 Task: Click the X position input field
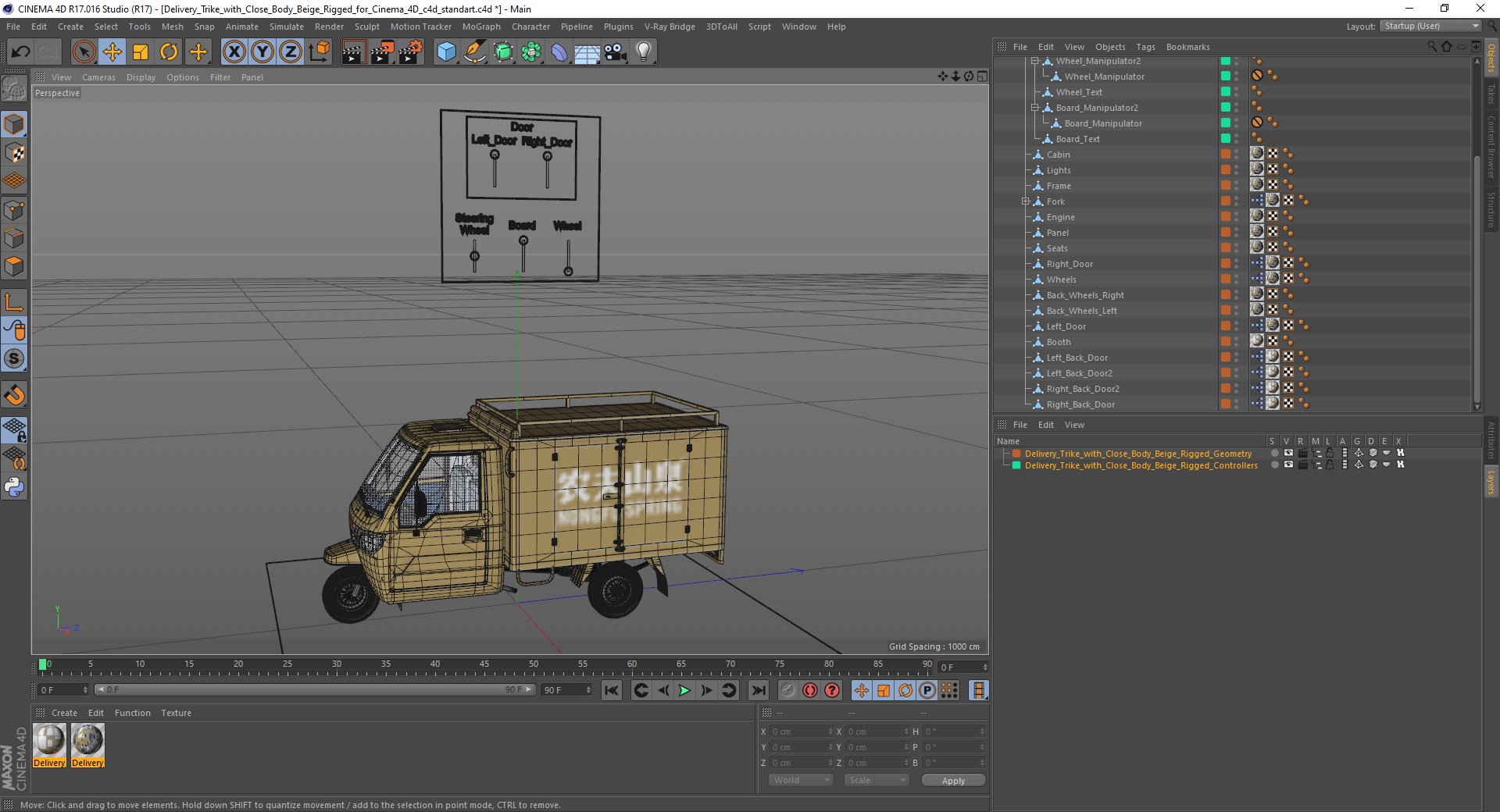802,732
